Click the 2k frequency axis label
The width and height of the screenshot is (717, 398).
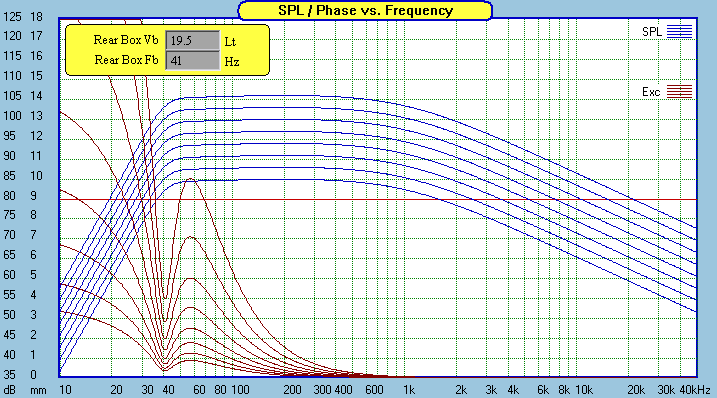point(461,390)
